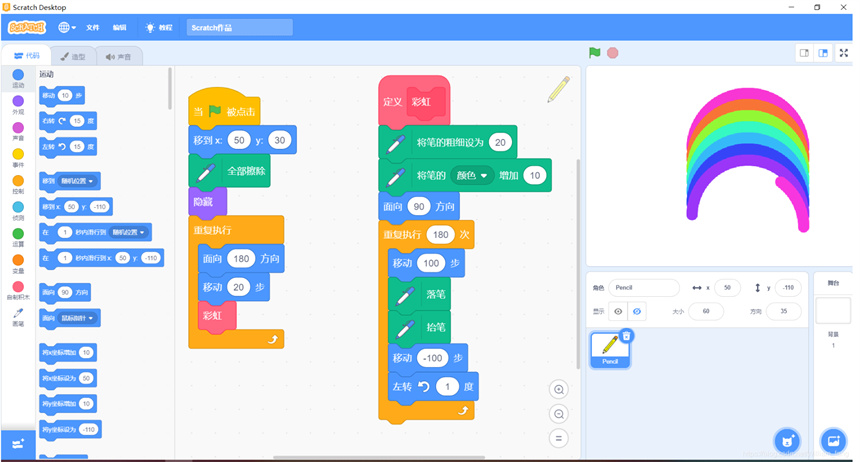Zoom in on the code workspace
Image resolution: width=860 pixels, height=462 pixels.
(559, 390)
